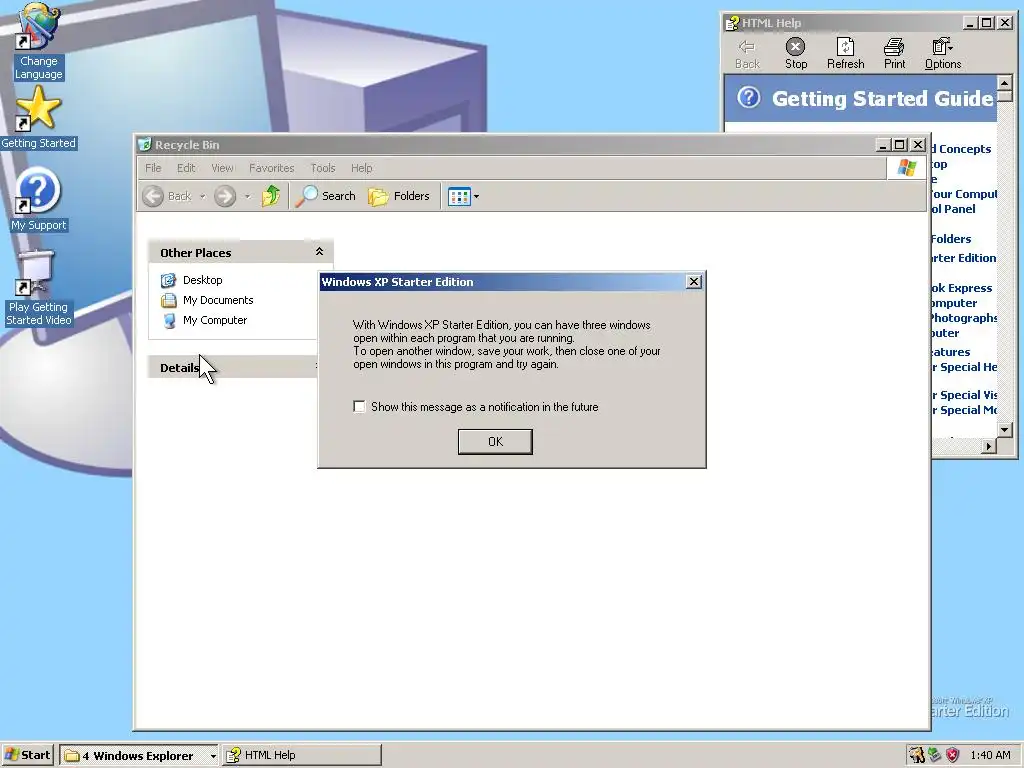Click the Up folder icon in Recycle Bin
This screenshot has height=768, width=1024.
tap(270, 196)
